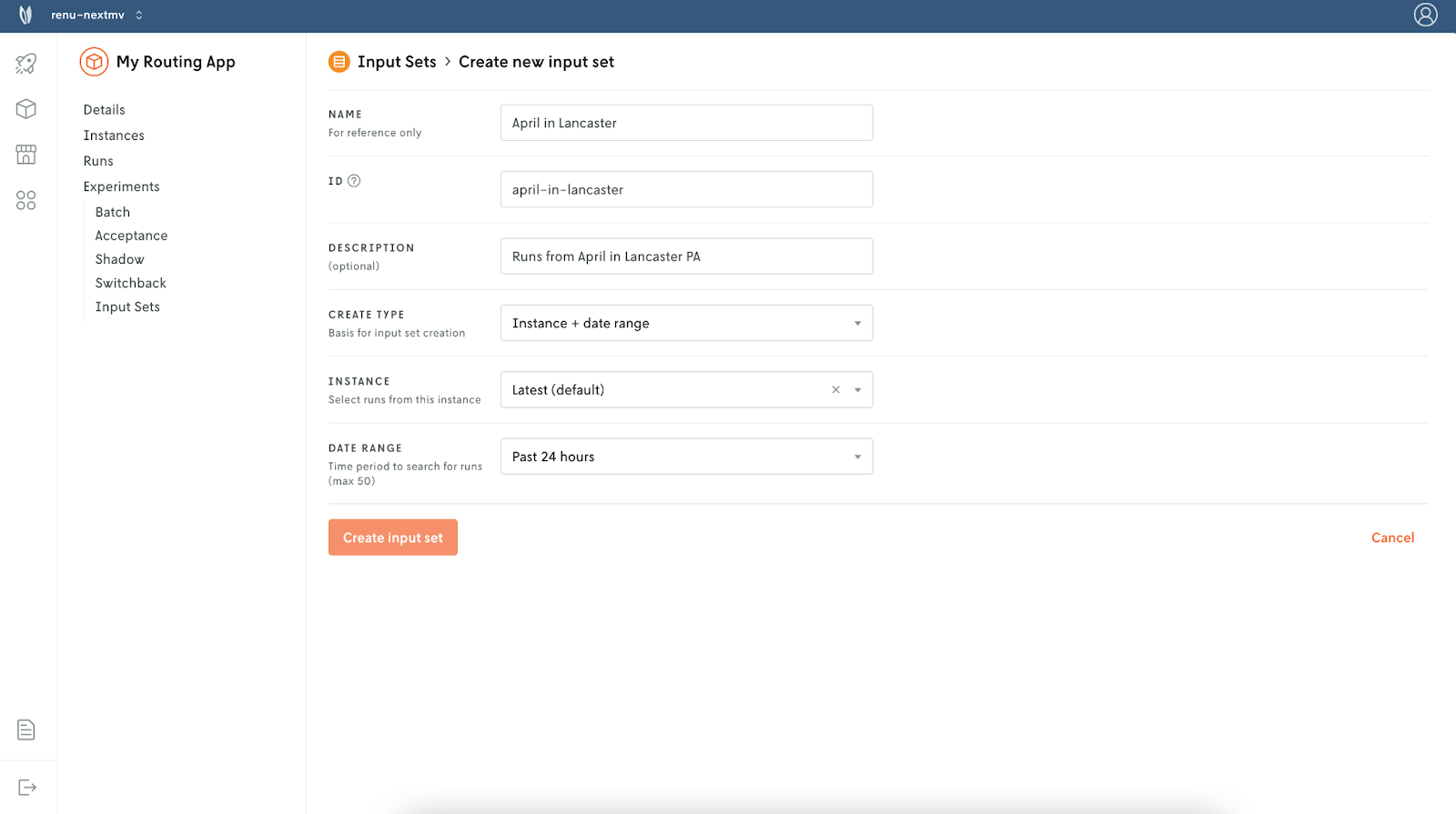Screen dimensions: 1456x814
Task: Open the four-circles integrations icon
Action: tap(26, 200)
